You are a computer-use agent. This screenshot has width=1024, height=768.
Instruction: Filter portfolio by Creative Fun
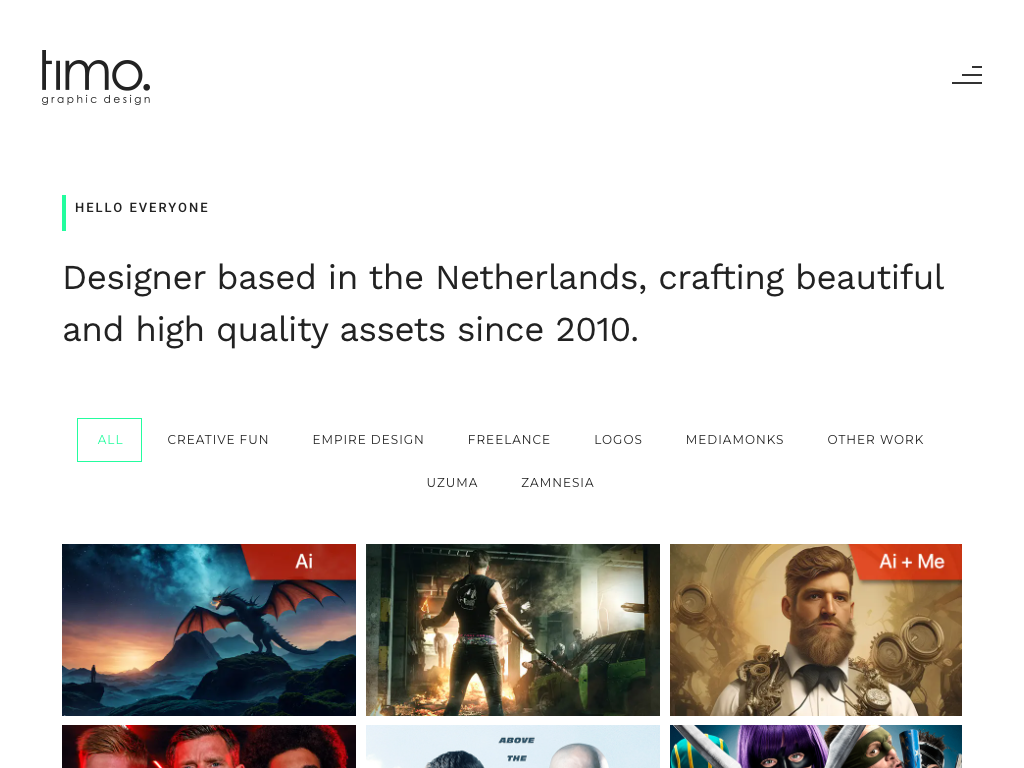(218, 440)
